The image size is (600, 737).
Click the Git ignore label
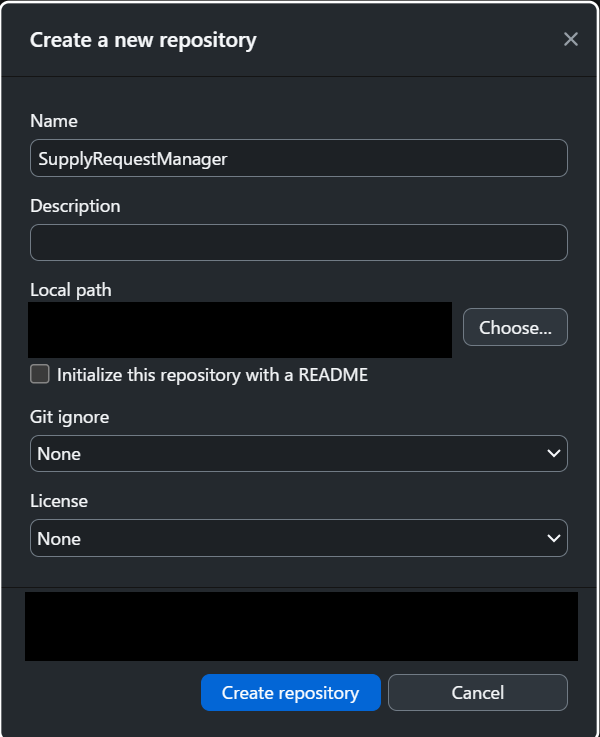(x=70, y=416)
